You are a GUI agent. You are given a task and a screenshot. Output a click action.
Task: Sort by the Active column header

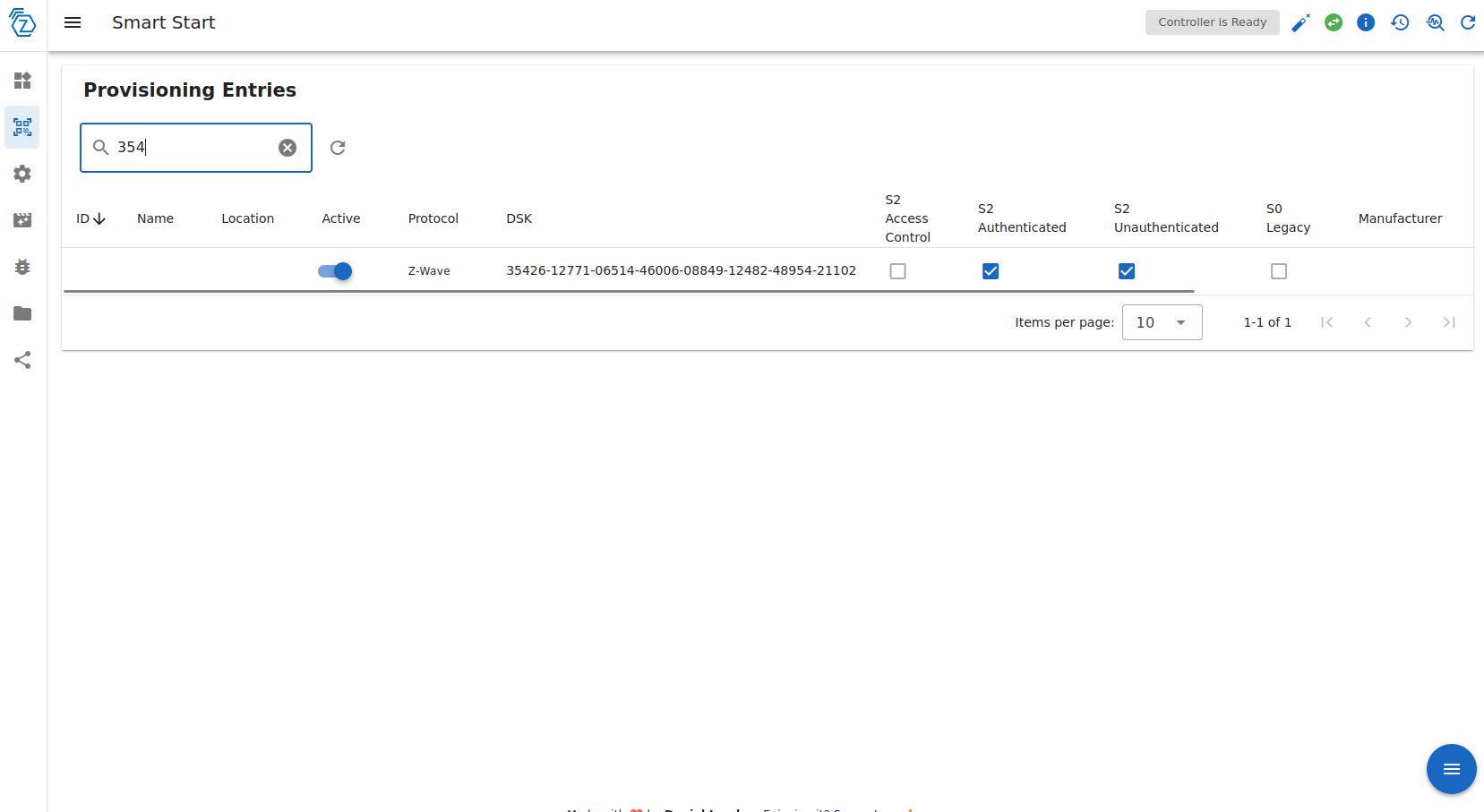click(x=341, y=218)
